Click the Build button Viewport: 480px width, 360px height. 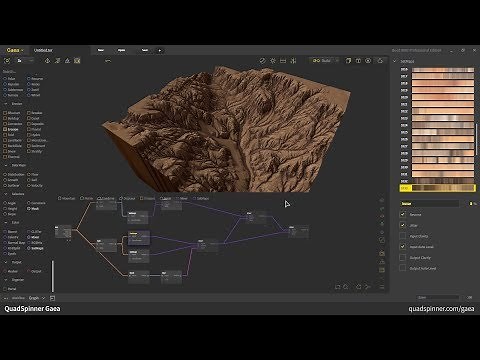coord(322,61)
